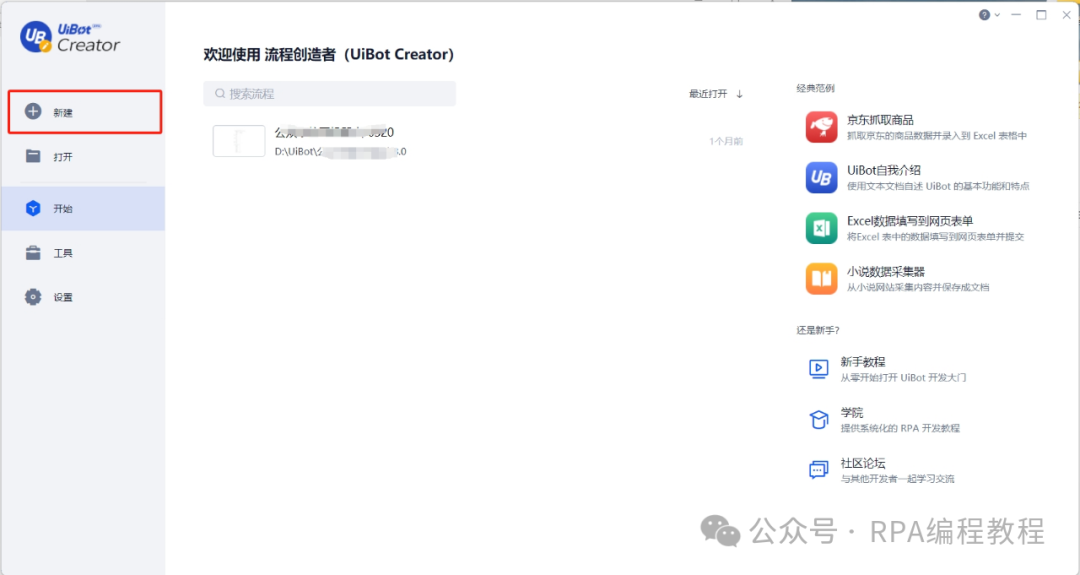
Task: Click the search magnifier icon in 搜索流程
Action: [220, 94]
